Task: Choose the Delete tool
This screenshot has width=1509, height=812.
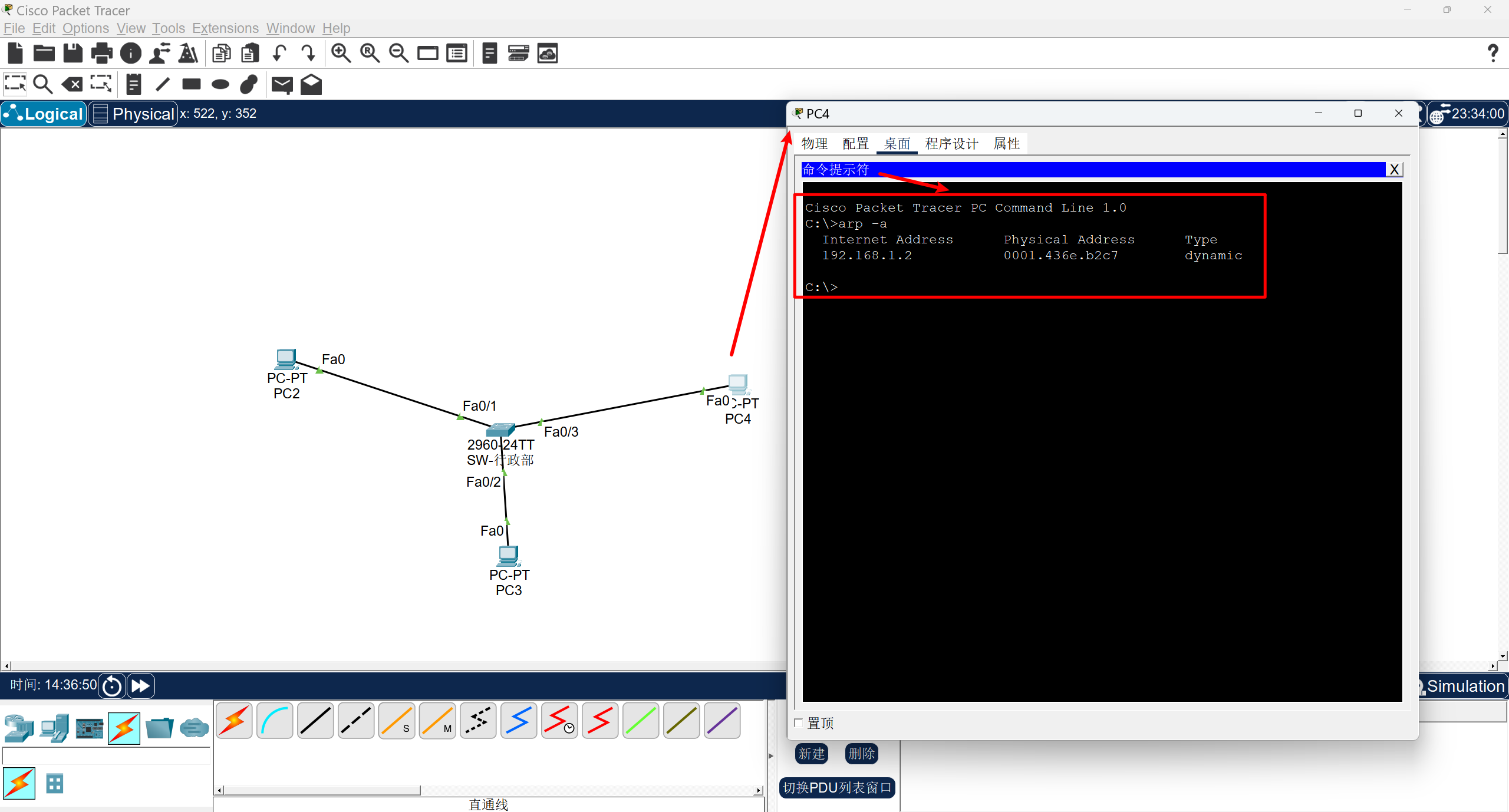Action: click(72, 84)
